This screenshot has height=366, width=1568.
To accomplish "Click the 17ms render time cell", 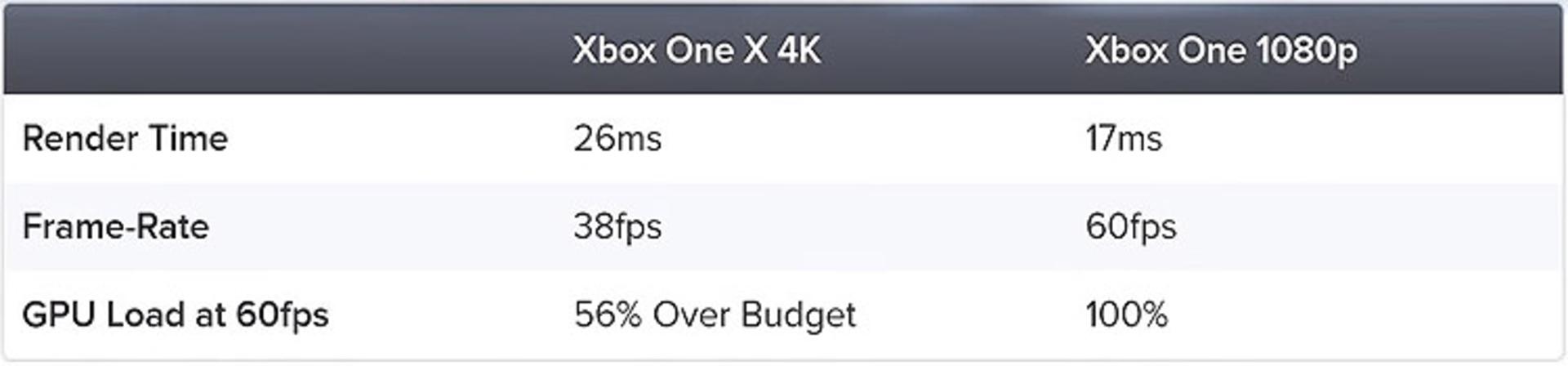I will click(1123, 138).
